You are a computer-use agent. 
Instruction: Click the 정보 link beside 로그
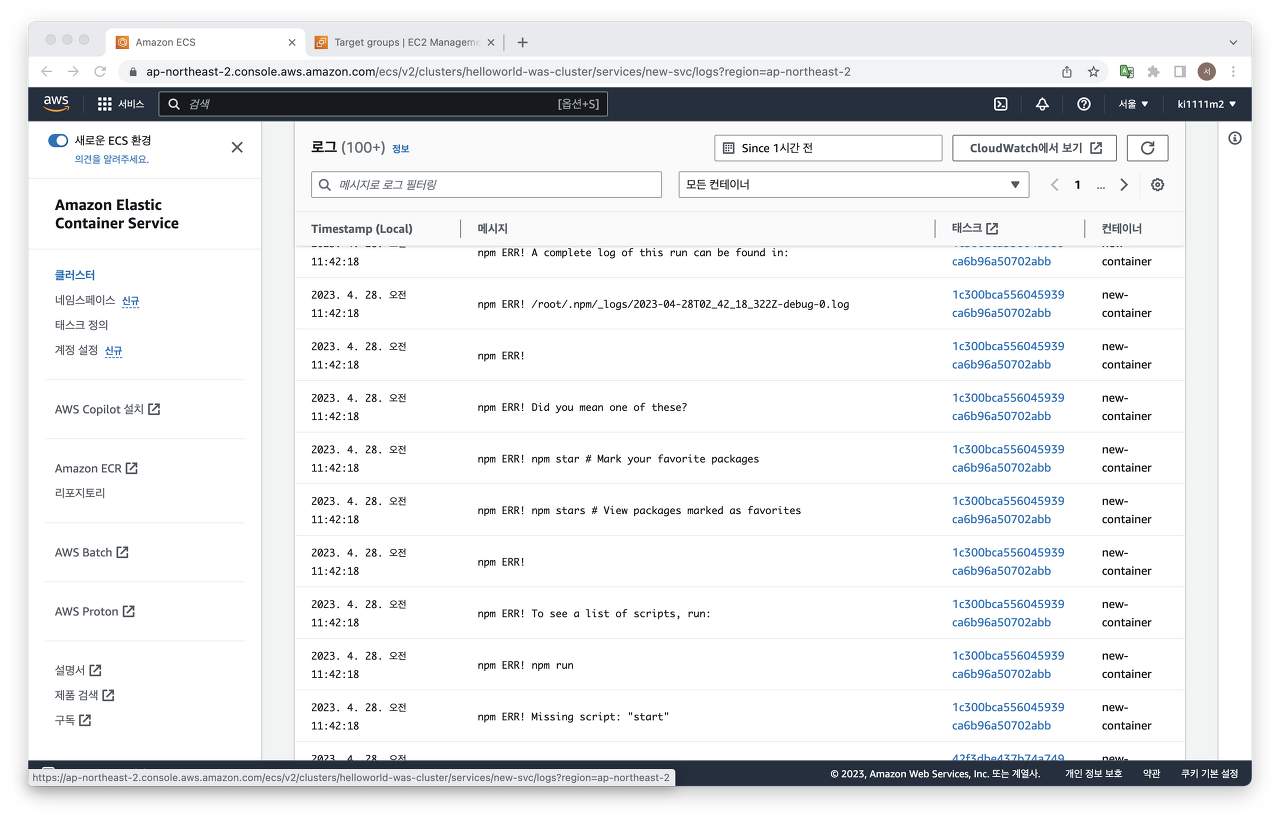400,148
